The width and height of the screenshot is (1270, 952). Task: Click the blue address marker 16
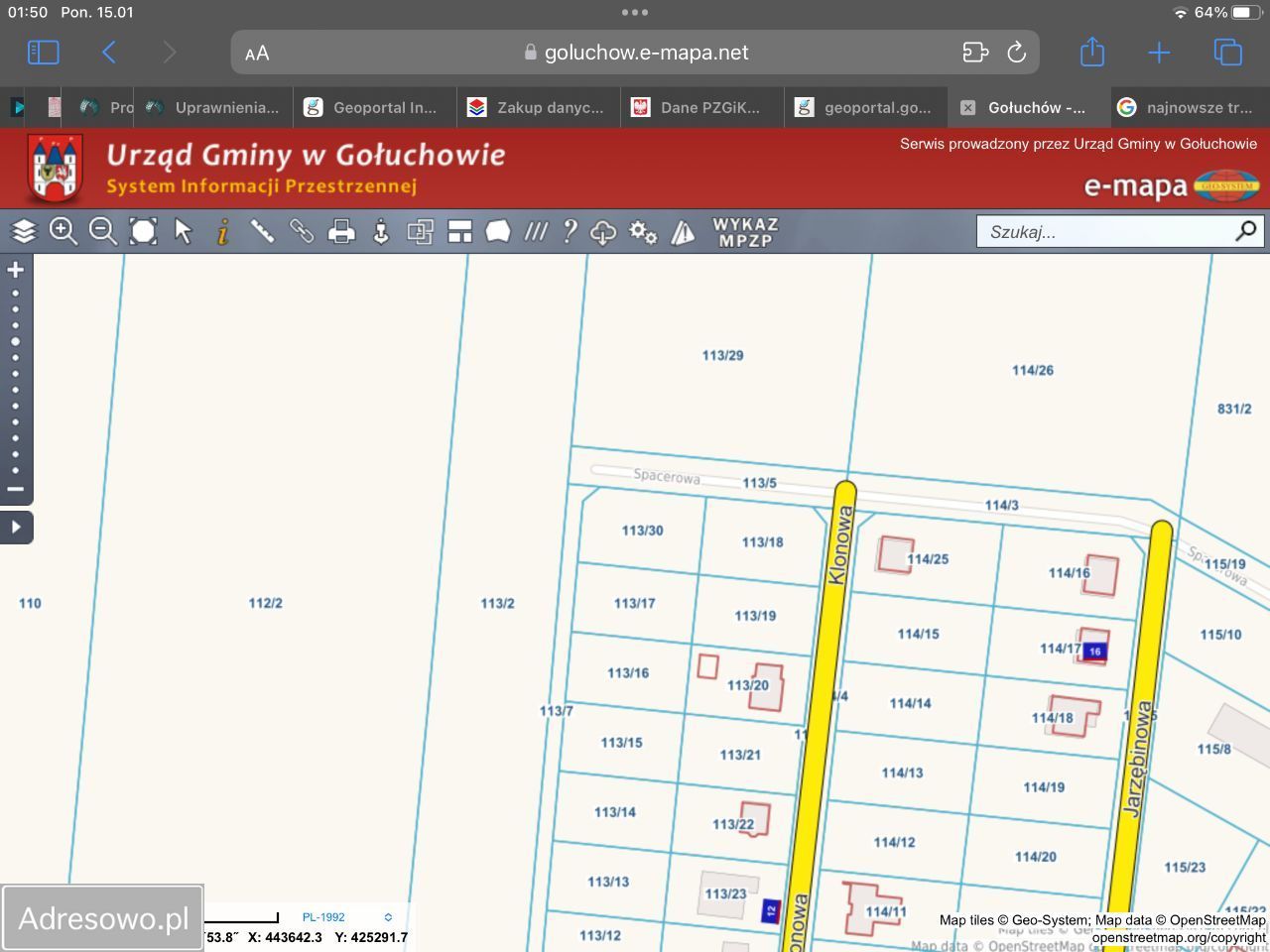[1094, 651]
